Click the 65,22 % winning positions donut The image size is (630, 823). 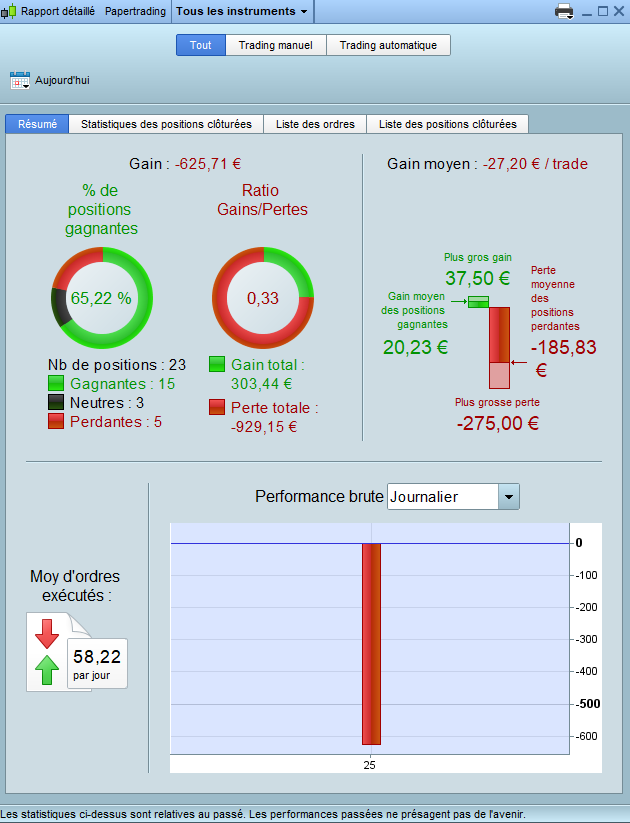click(x=102, y=298)
